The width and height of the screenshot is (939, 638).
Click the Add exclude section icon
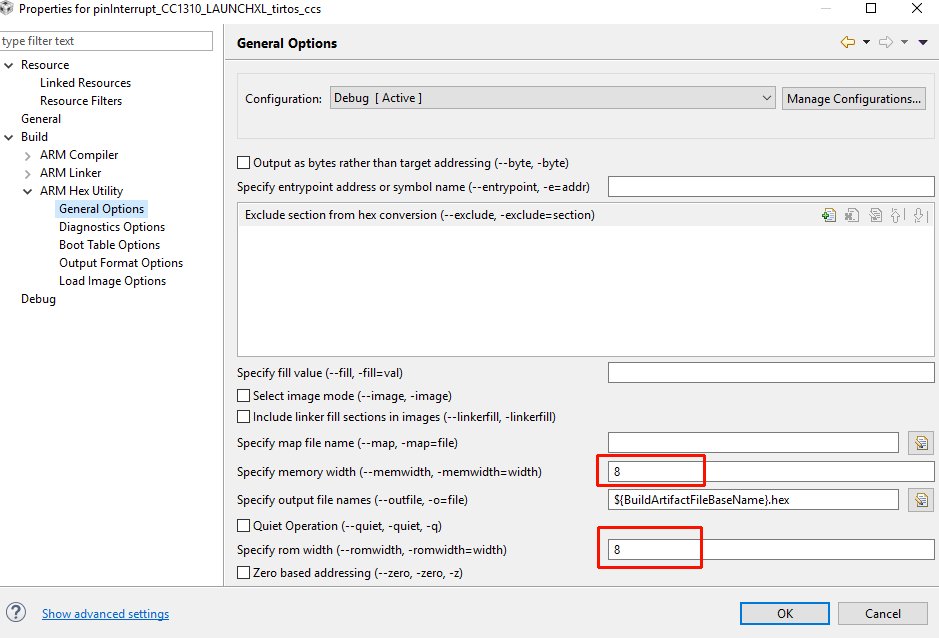pyautogui.click(x=829, y=215)
